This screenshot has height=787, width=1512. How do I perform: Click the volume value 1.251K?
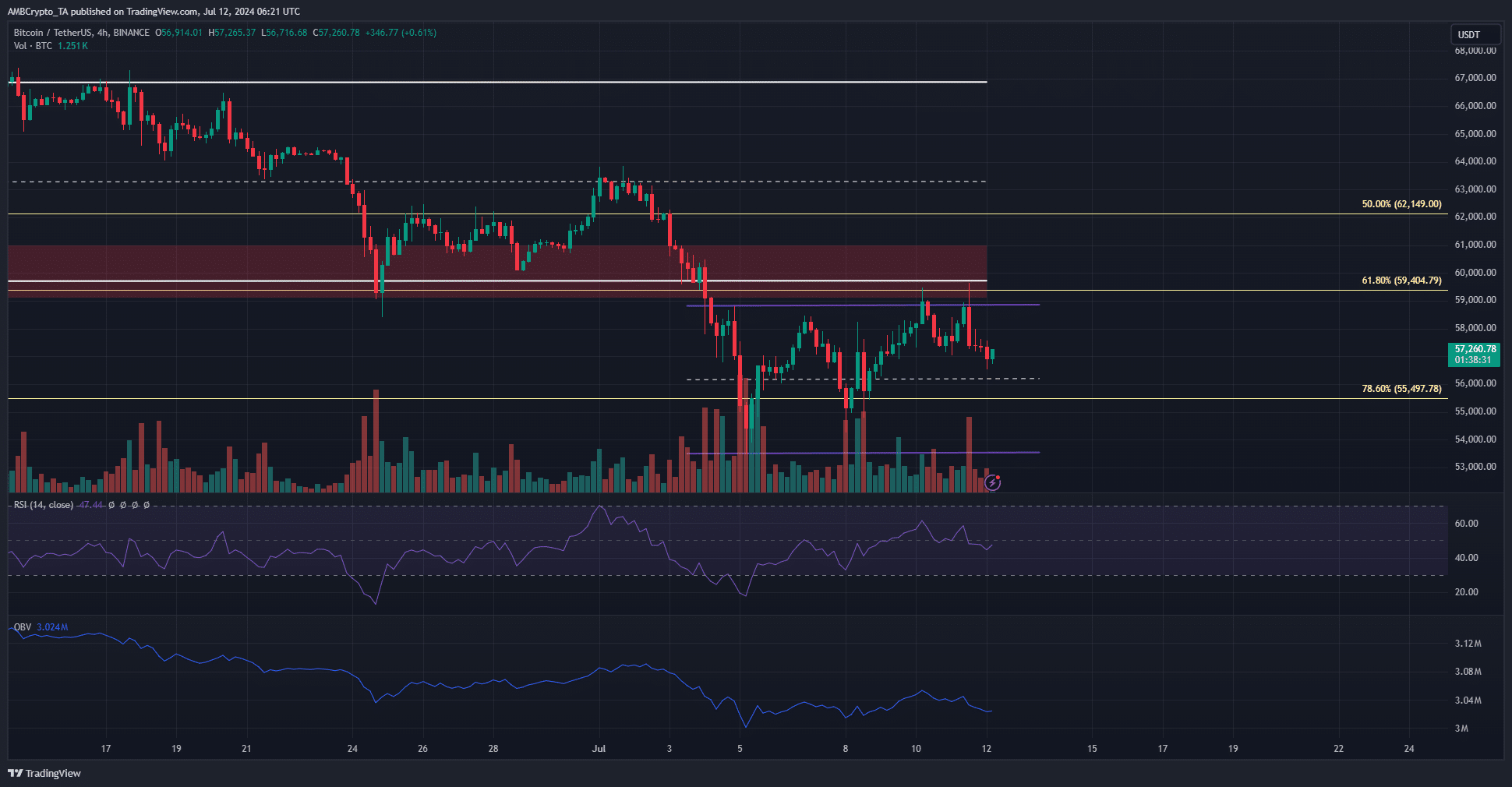(x=72, y=46)
